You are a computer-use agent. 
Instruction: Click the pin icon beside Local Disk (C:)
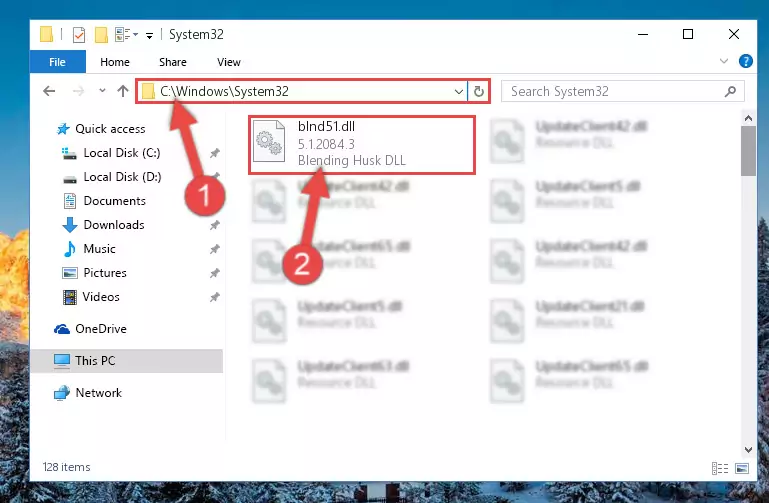[x=215, y=153]
